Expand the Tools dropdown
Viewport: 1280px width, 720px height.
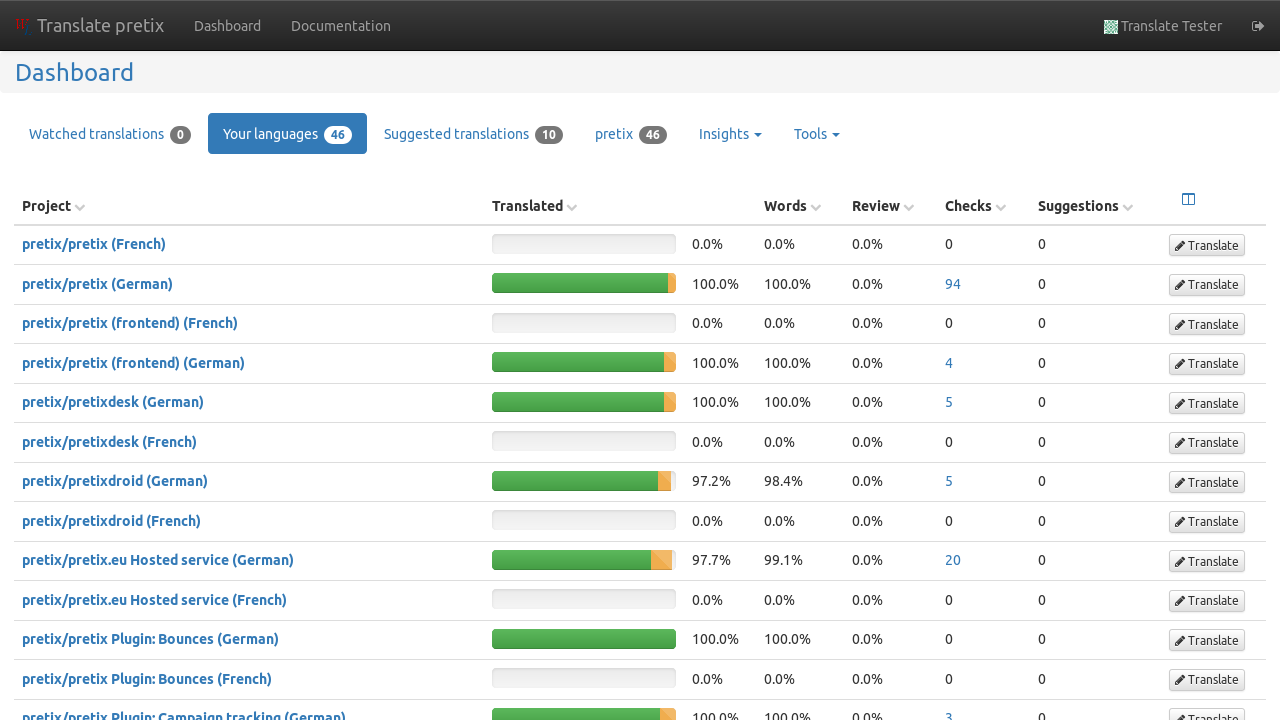816,134
